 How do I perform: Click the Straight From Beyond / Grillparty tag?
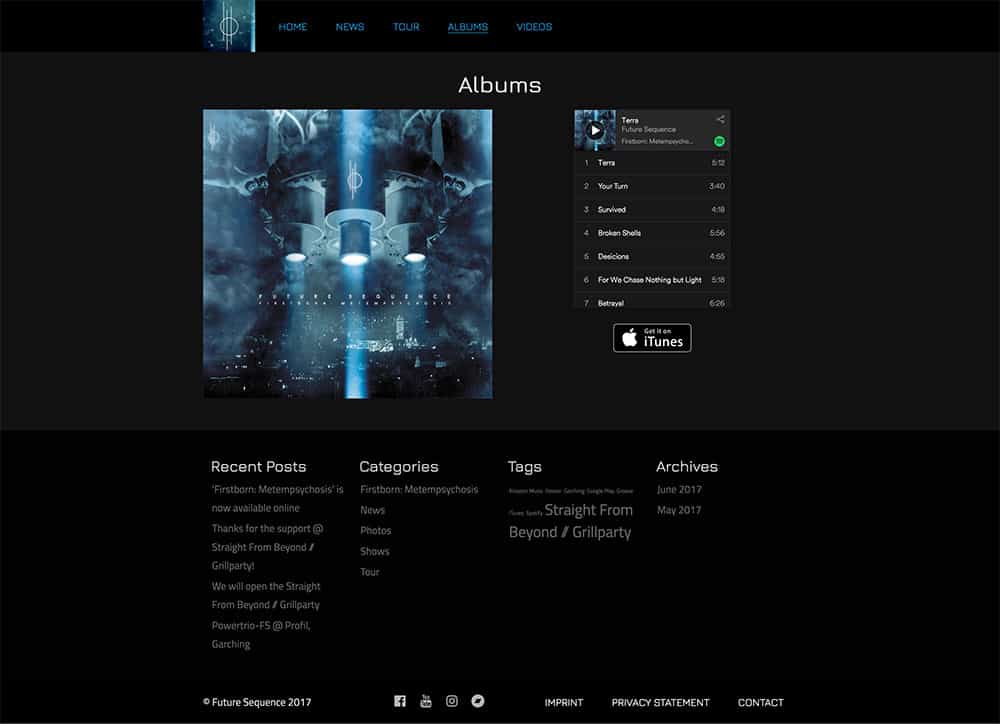[x=571, y=521]
